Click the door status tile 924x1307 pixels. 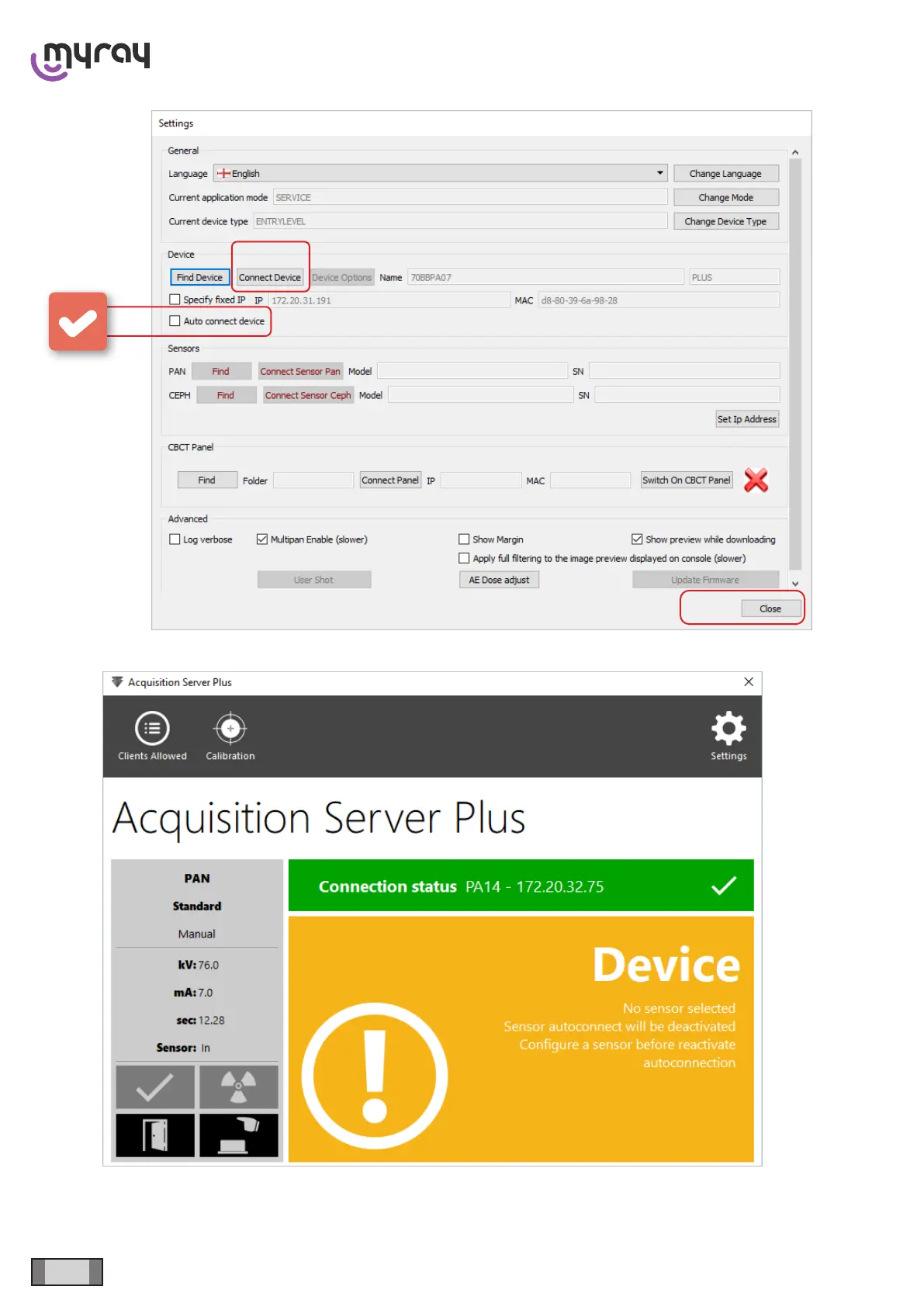pyautogui.click(x=155, y=1135)
